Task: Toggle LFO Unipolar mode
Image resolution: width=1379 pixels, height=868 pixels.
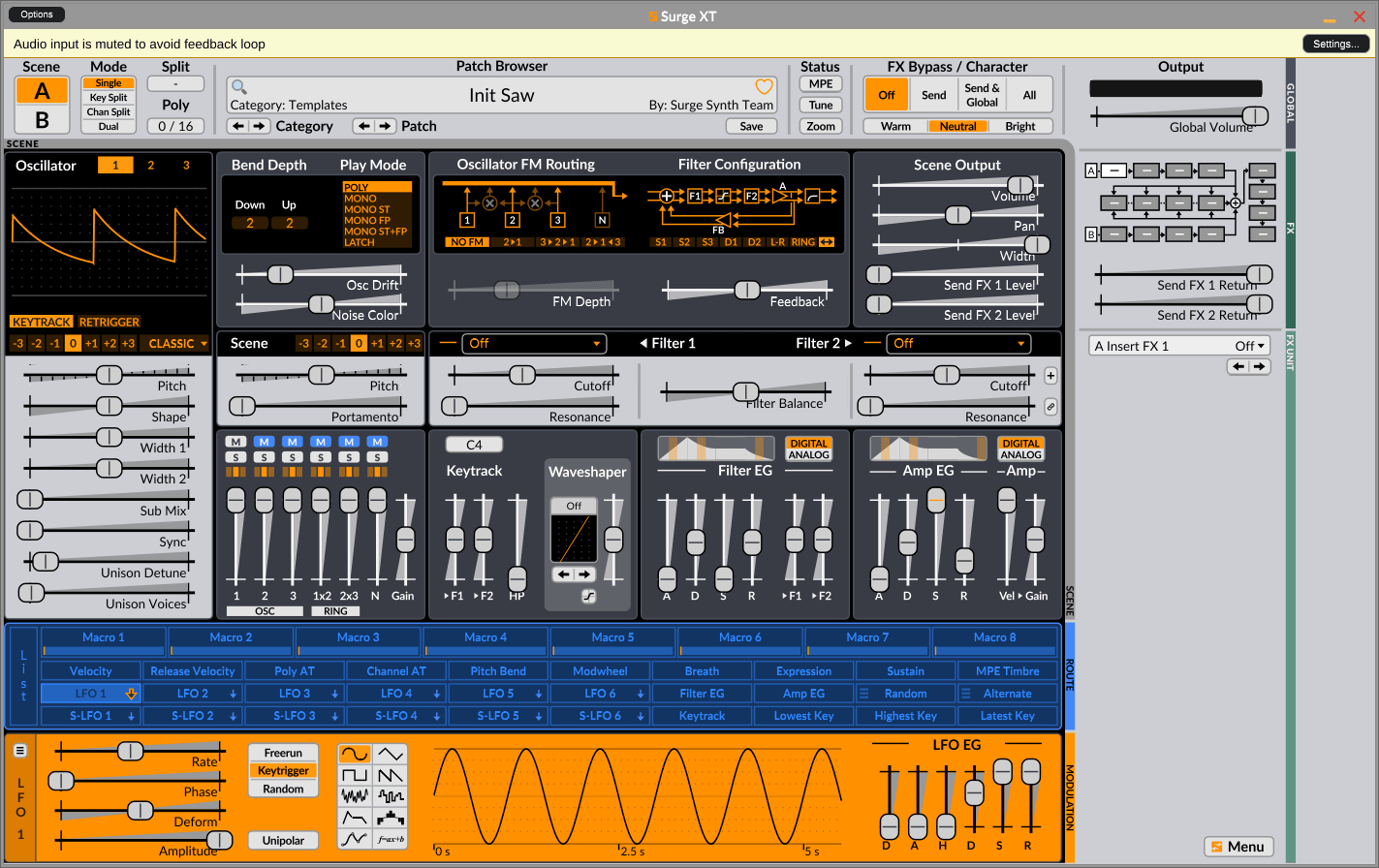Action: tap(283, 840)
